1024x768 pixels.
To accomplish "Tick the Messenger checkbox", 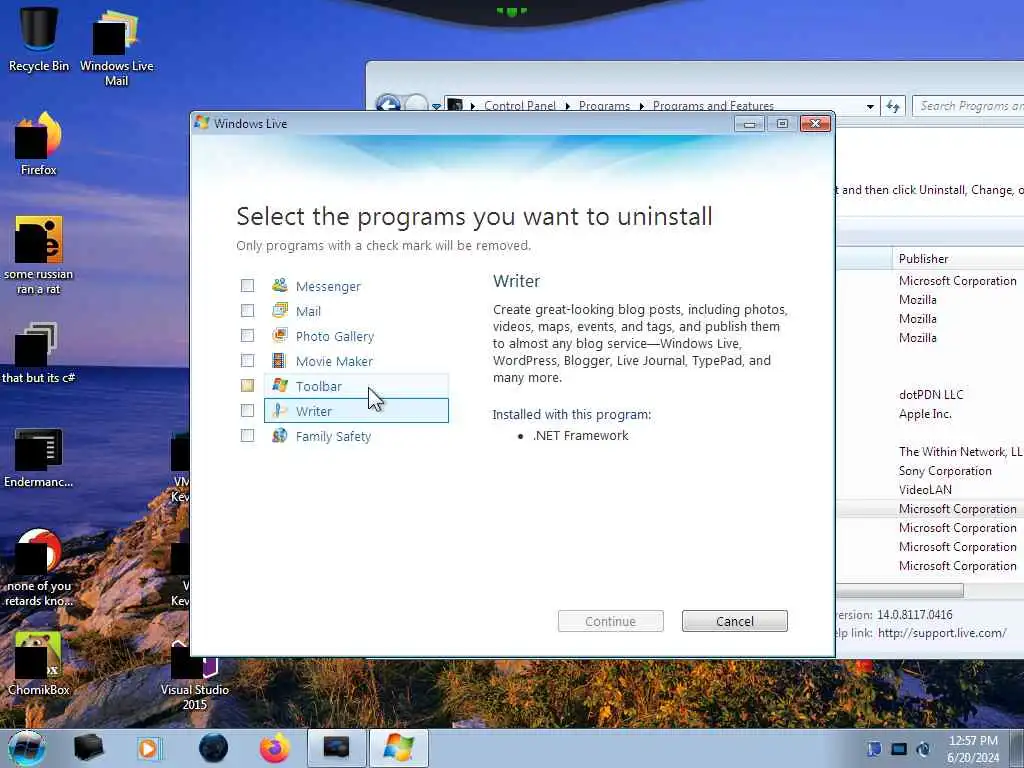I will click(248, 285).
